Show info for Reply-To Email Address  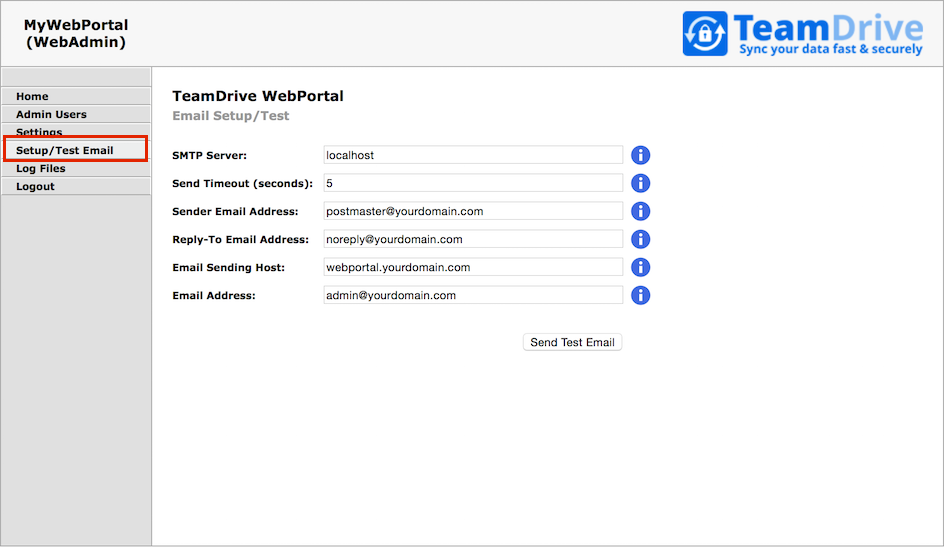[x=641, y=239]
